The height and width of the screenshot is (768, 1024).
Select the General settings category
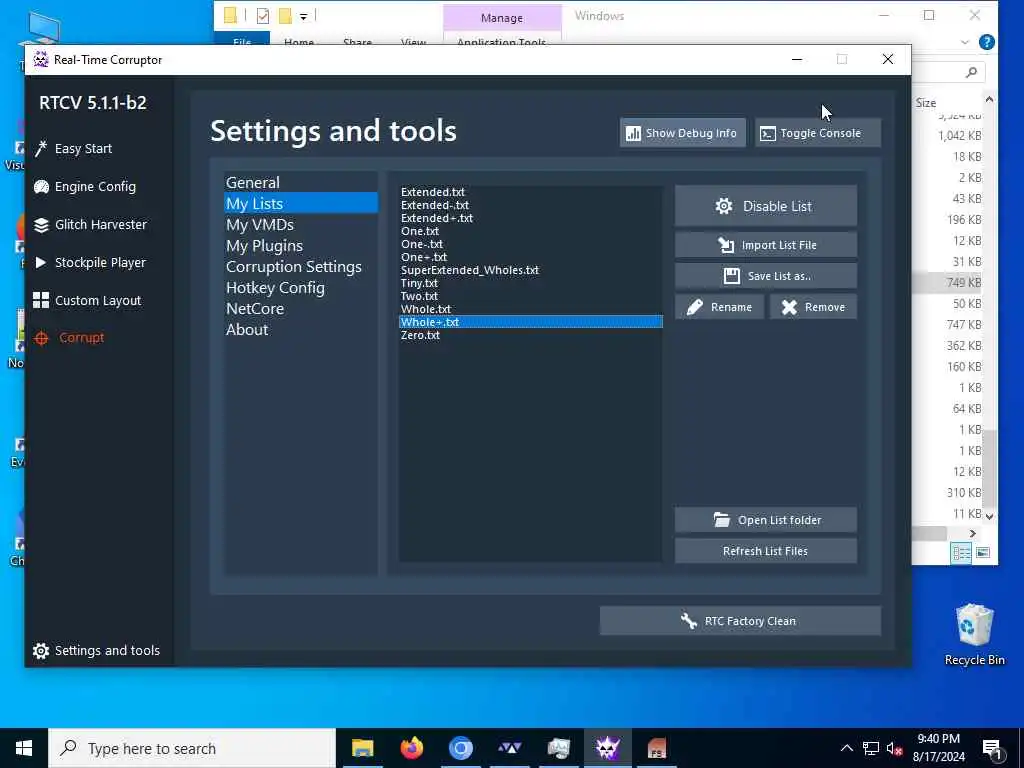click(x=300, y=183)
